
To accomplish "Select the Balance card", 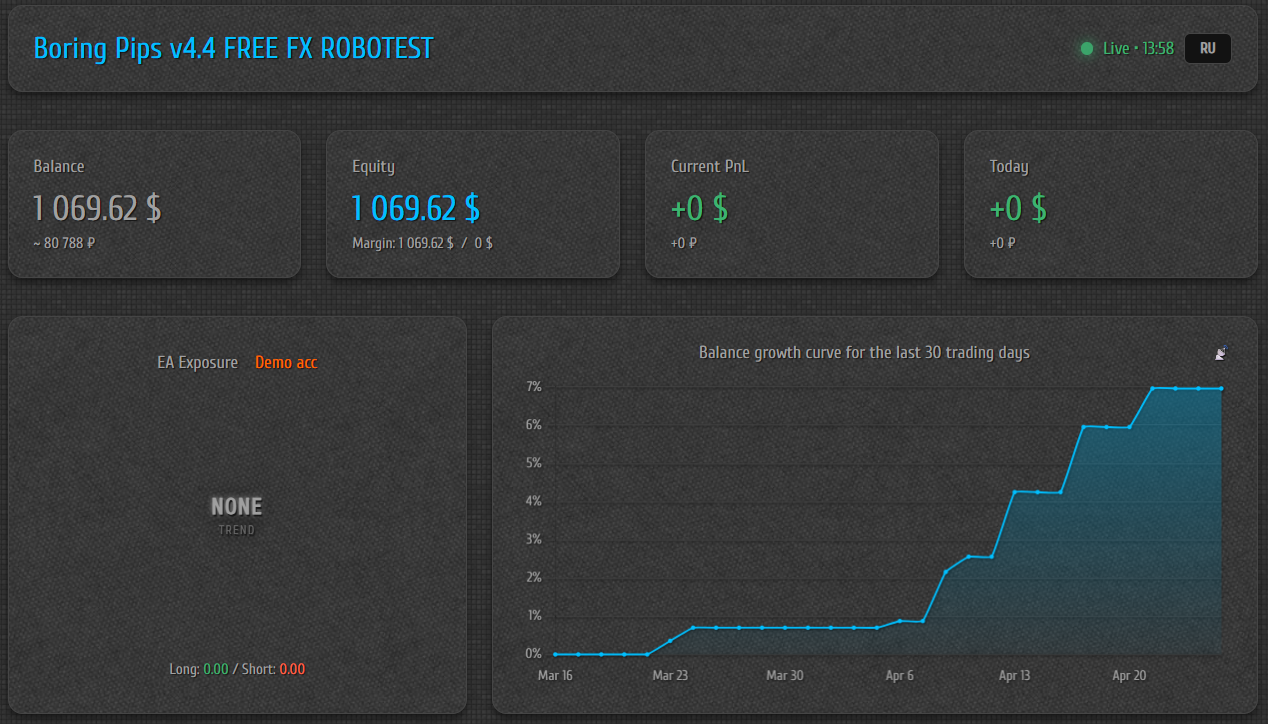I will coord(154,204).
